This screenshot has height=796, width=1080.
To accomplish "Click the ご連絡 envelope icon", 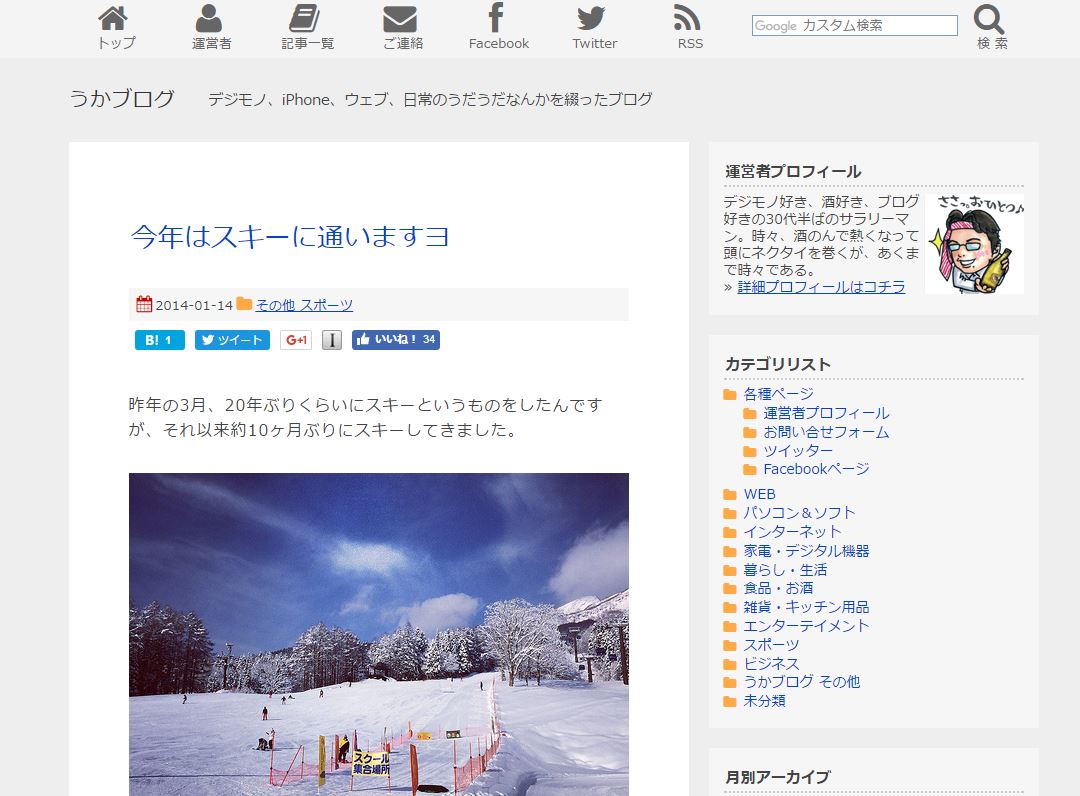I will (401, 20).
